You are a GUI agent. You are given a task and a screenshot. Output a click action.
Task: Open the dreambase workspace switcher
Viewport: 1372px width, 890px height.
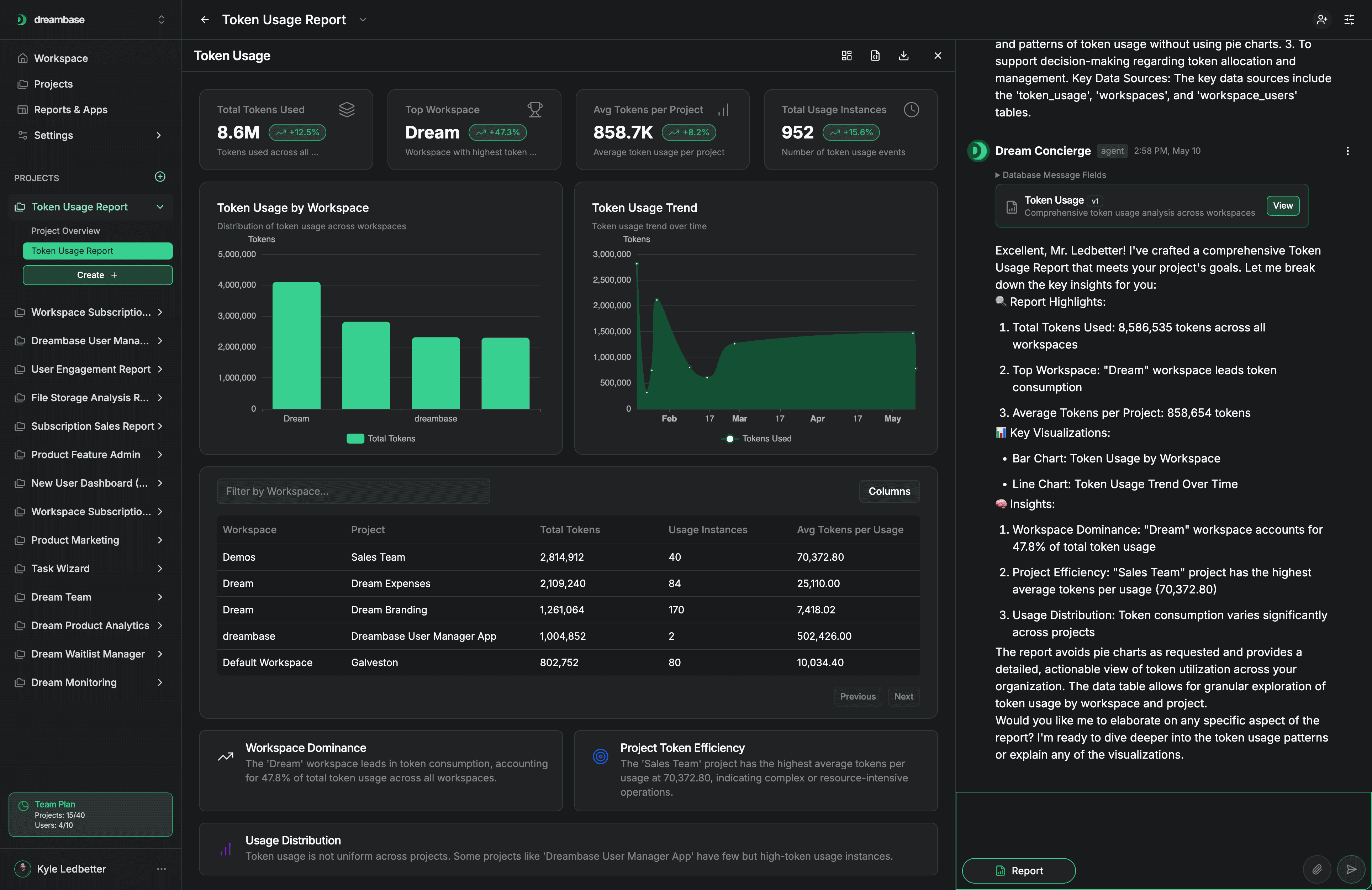(162, 20)
